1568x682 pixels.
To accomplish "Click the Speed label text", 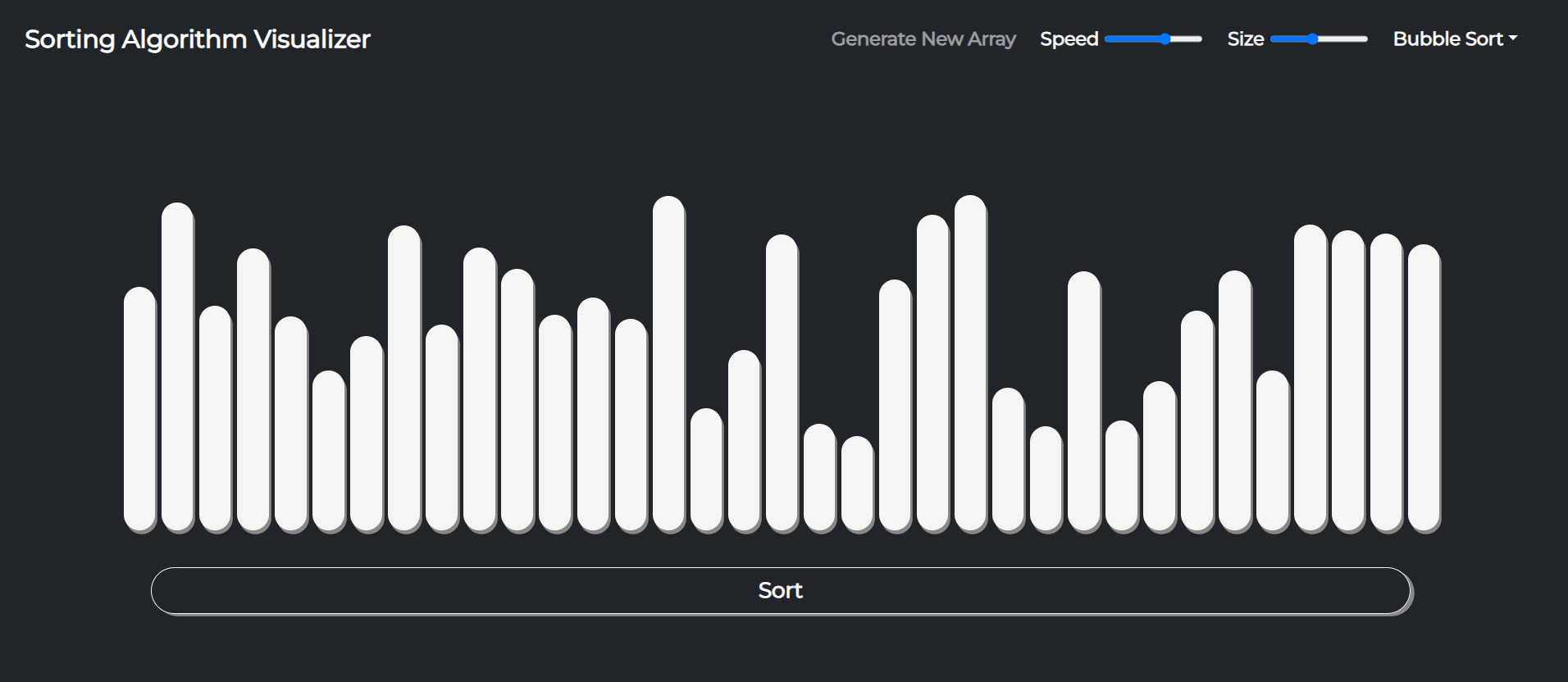I will 1069,39.
